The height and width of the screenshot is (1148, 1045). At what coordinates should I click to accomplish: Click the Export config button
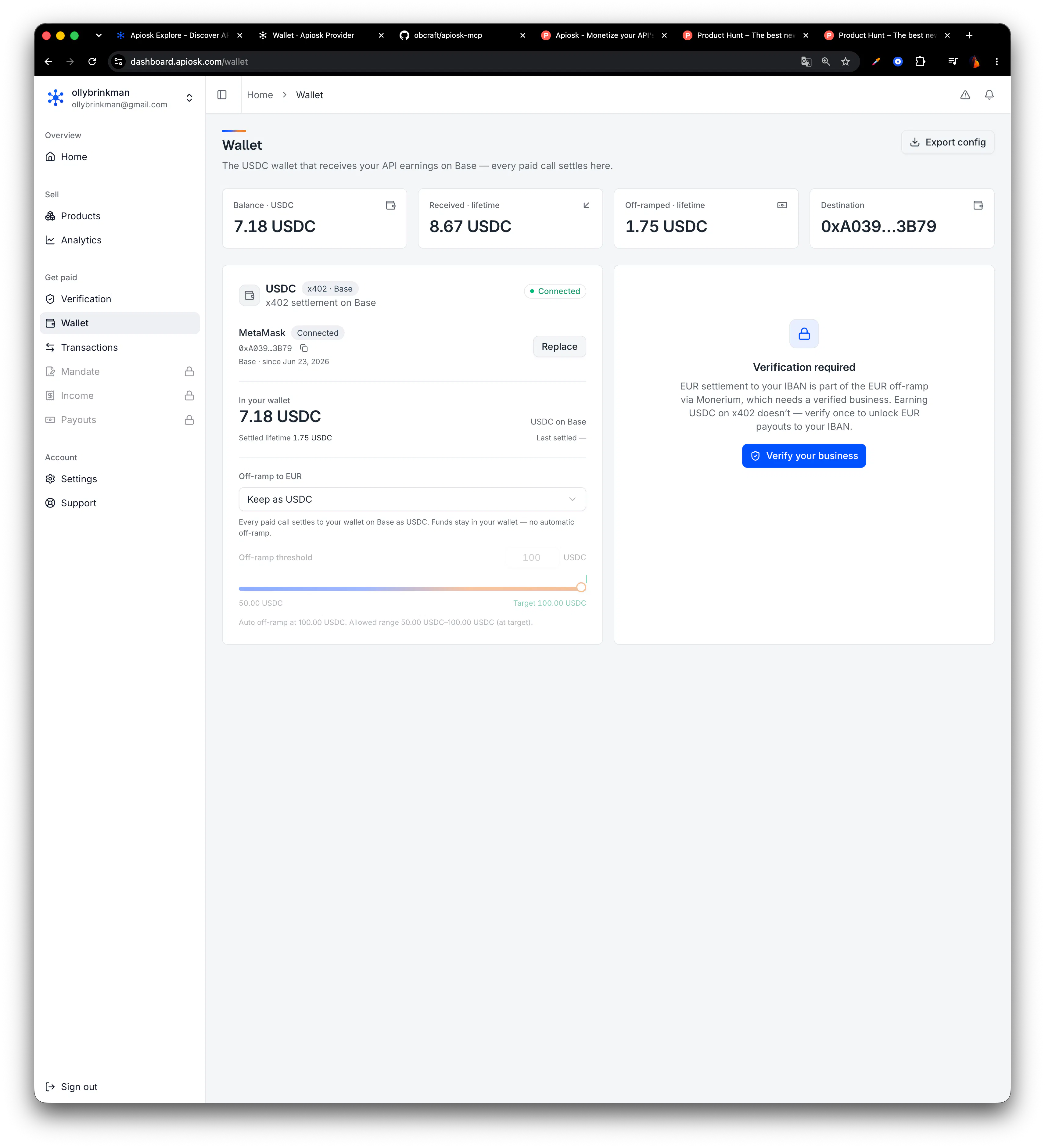point(947,142)
